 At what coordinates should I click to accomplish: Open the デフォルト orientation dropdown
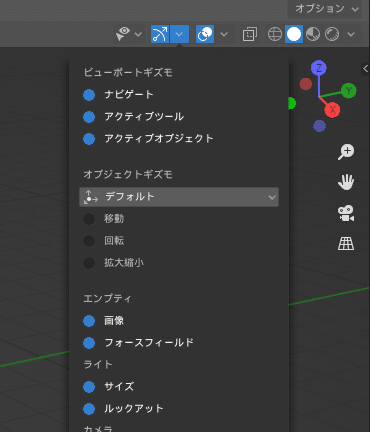point(179,197)
